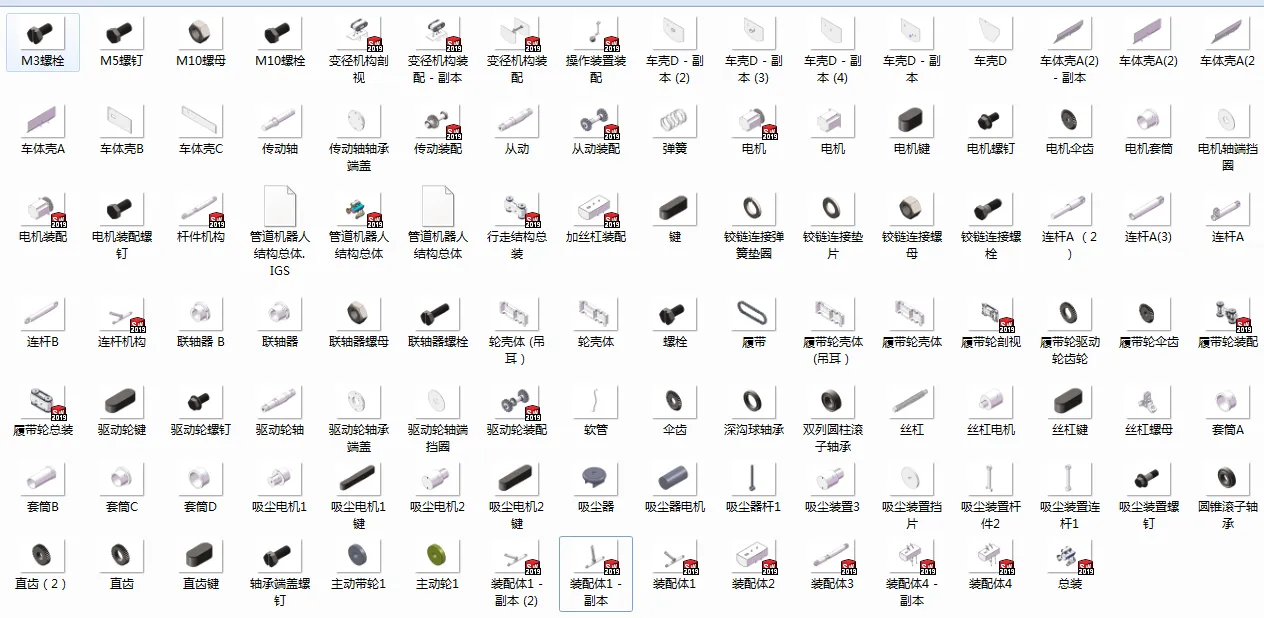
Task: Click the 操作装置装配 assembly icon
Action: point(596,34)
